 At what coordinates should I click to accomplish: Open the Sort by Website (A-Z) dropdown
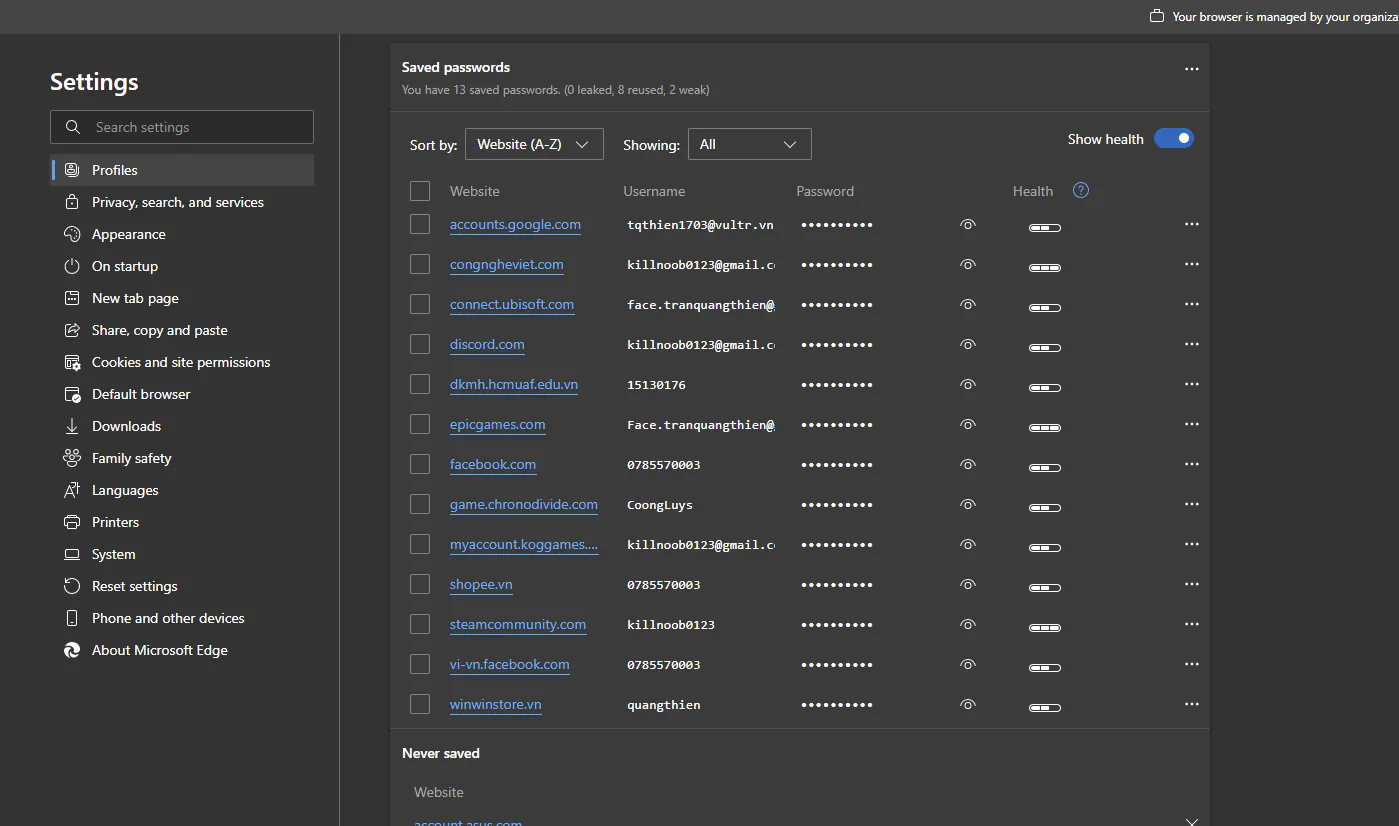535,144
